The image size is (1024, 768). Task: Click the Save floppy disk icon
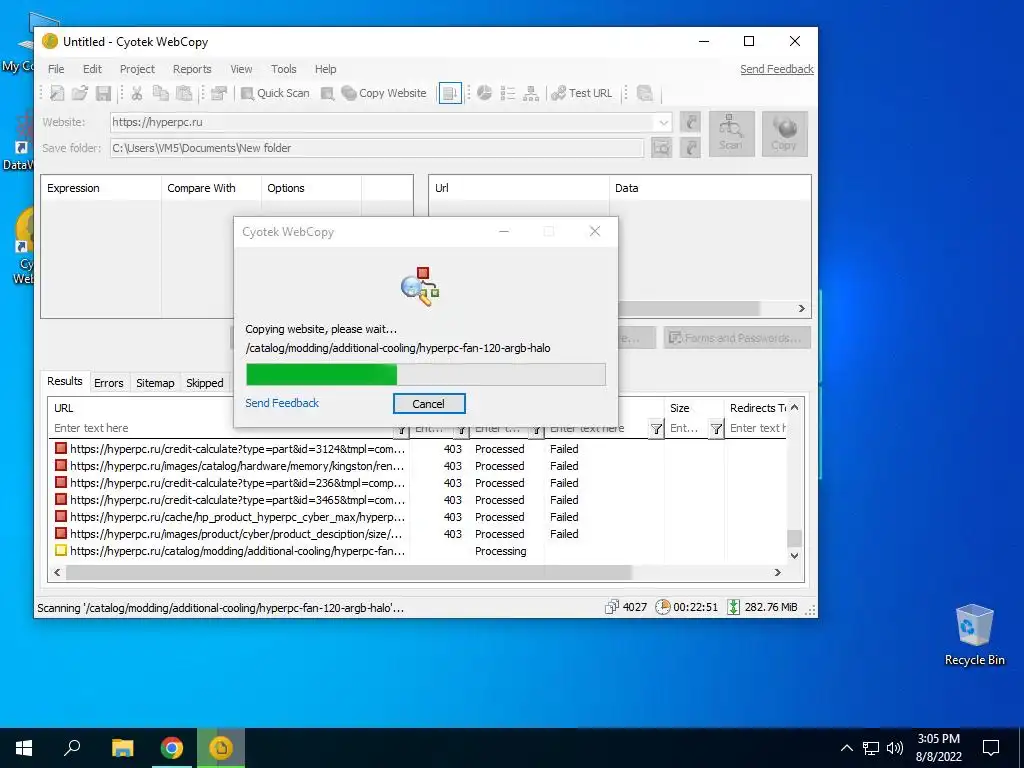pyautogui.click(x=103, y=93)
